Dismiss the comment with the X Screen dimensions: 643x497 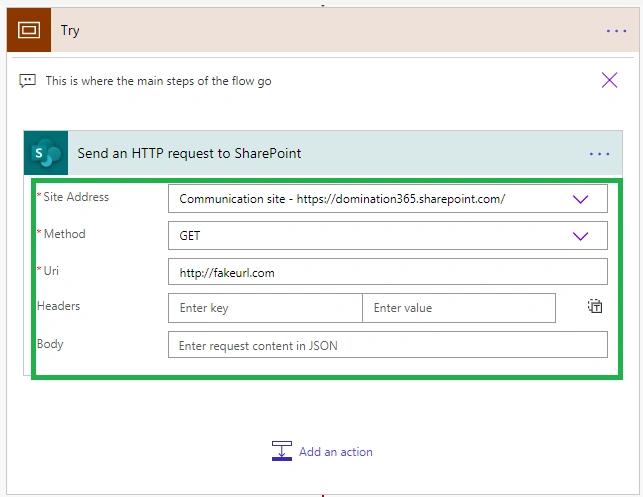(x=609, y=80)
